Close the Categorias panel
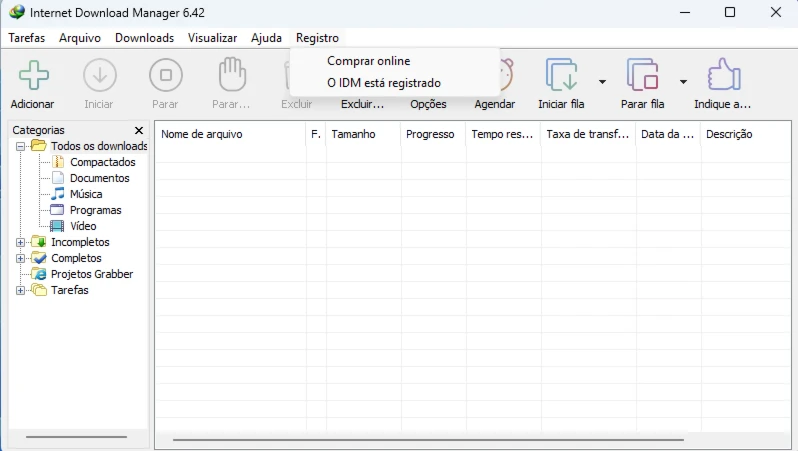798x451 pixels. tap(139, 130)
